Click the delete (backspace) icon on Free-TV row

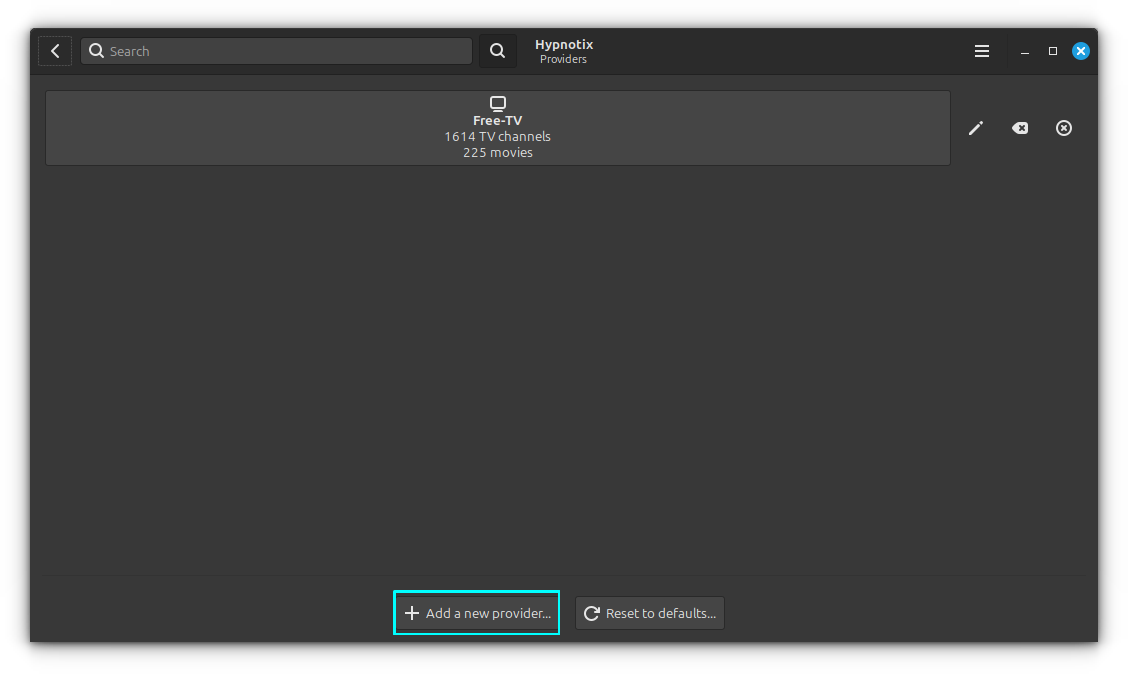pyautogui.click(x=1020, y=128)
